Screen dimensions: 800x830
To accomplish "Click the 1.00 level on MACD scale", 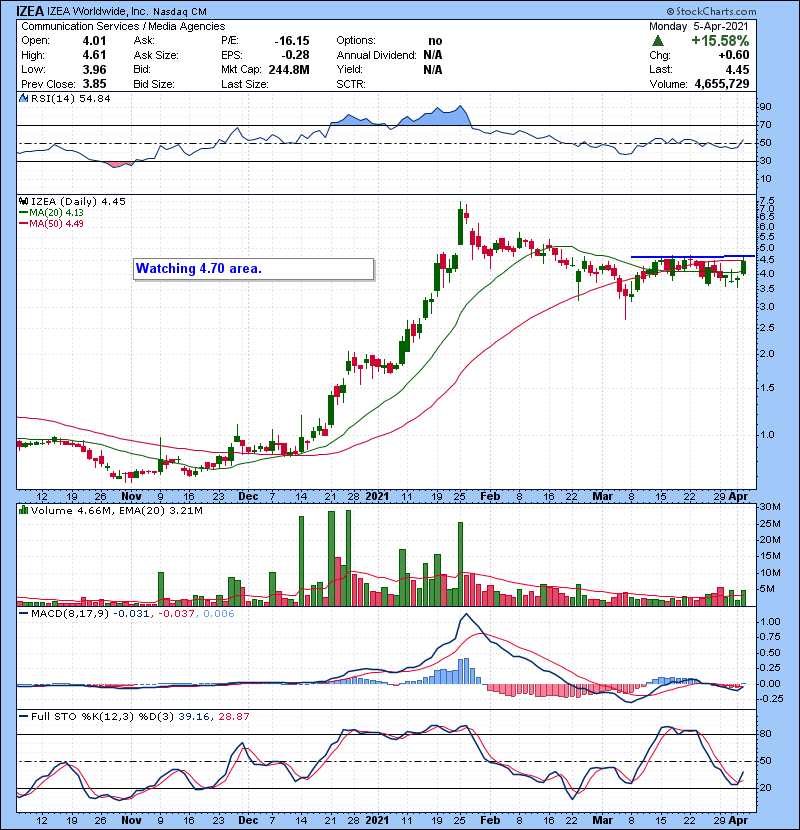I will [x=770, y=622].
